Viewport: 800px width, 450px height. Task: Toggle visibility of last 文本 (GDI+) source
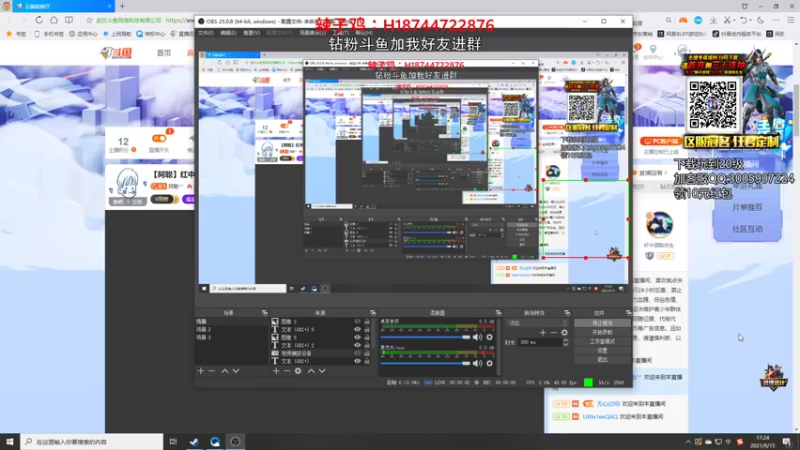tap(357, 361)
